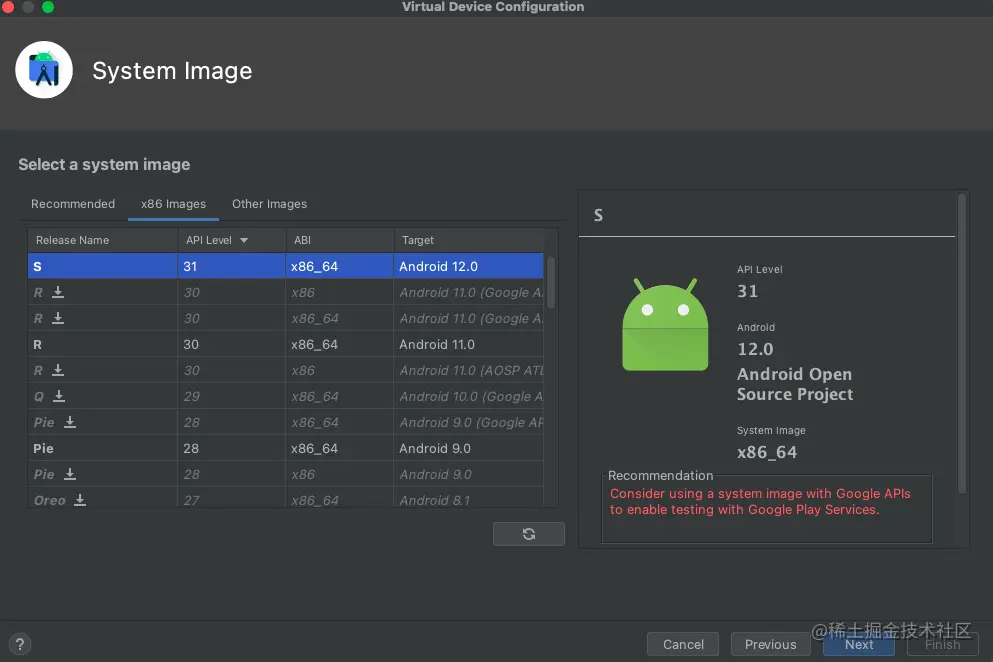Screen dimensions: 993x662
Task: Click the Finish button
Action: click(x=942, y=644)
